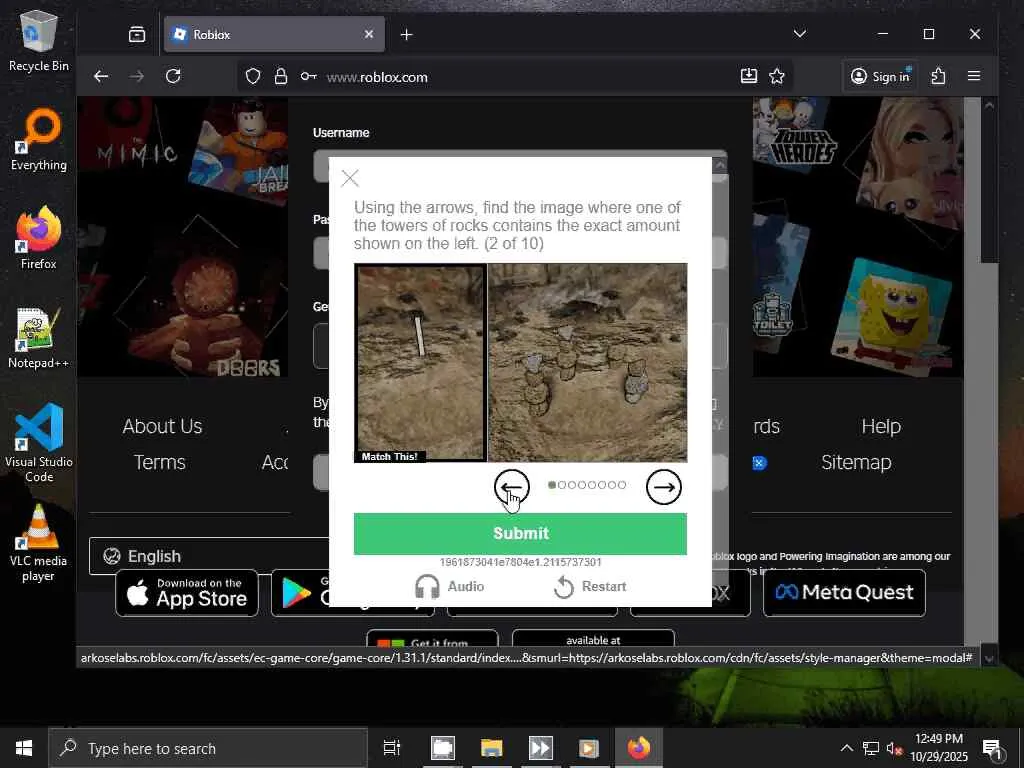Switch to the Audio challenge
The height and width of the screenshot is (768, 1024).
click(x=449, y=586)
